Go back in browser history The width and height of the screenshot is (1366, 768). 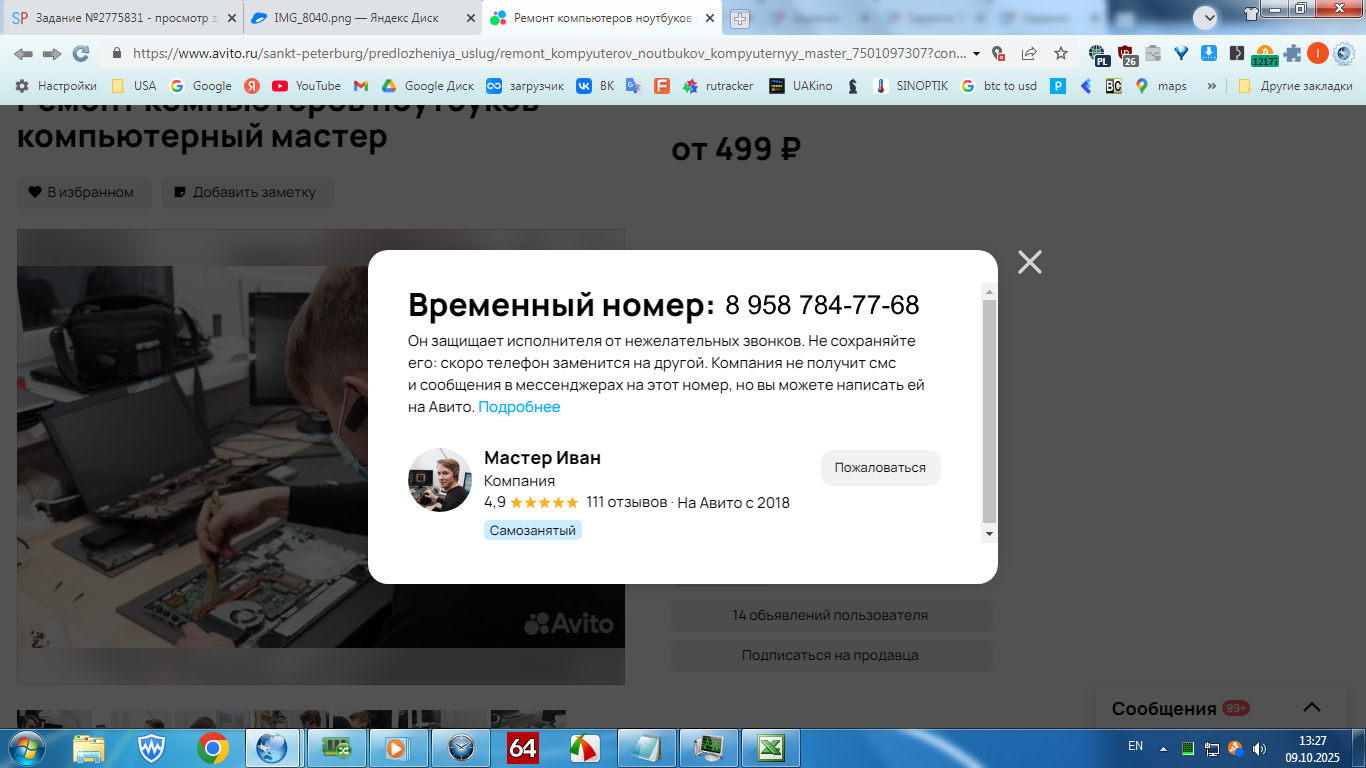point(22,53)
